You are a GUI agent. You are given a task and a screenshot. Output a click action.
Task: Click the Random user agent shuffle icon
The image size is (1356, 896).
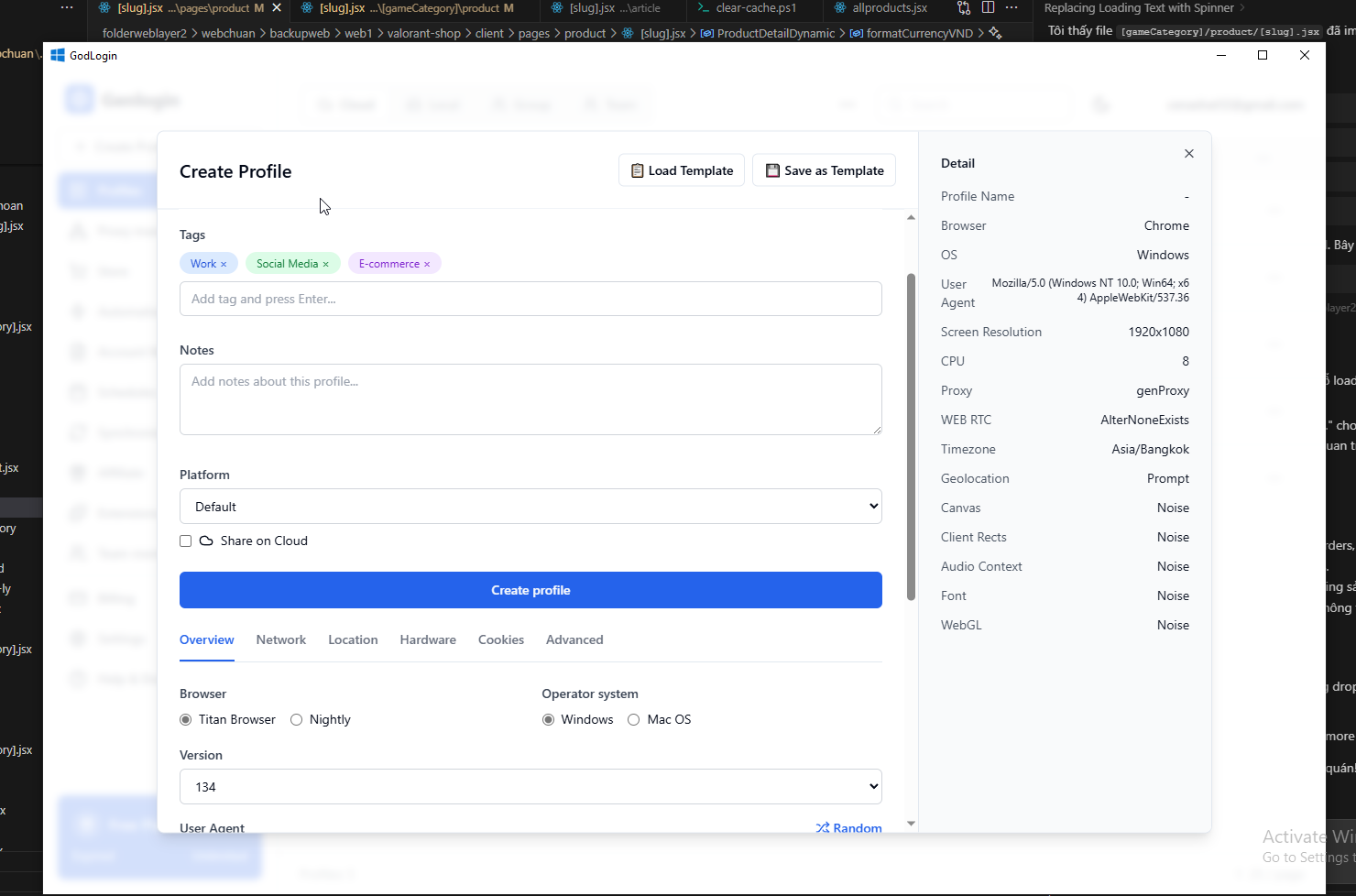point(823,827)
